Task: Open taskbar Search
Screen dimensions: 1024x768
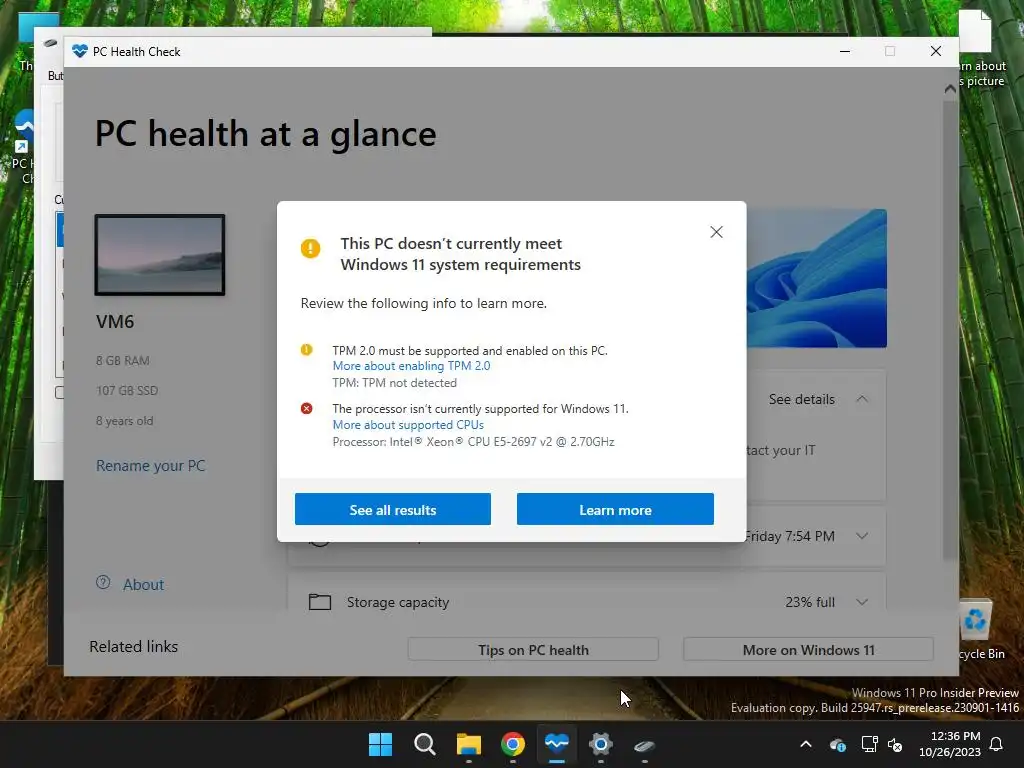Action: (x=424, y=744)
